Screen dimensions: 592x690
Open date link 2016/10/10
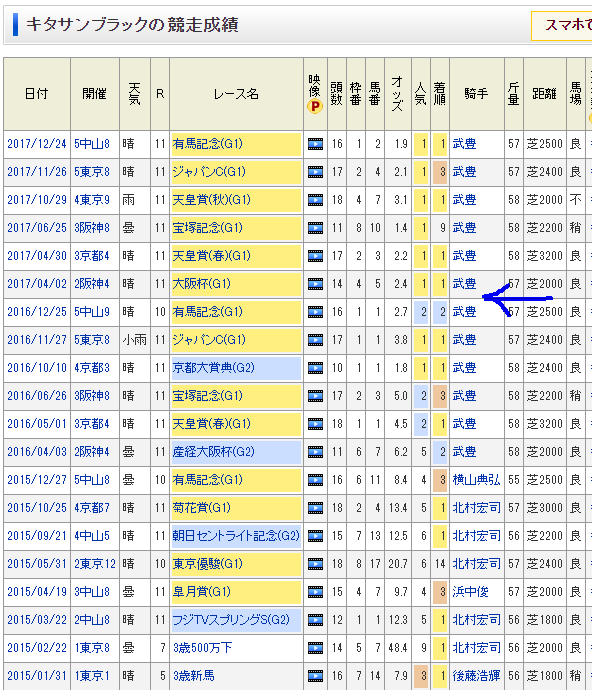click(x=37, y=368)
